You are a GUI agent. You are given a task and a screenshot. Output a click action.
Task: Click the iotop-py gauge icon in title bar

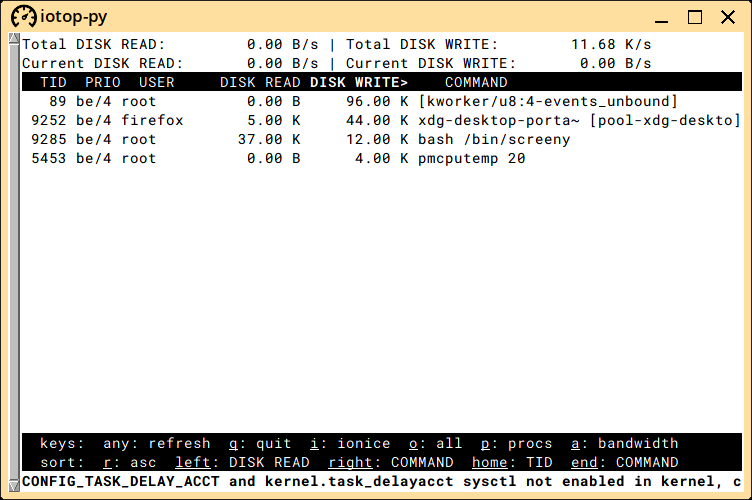pos(24,17)
